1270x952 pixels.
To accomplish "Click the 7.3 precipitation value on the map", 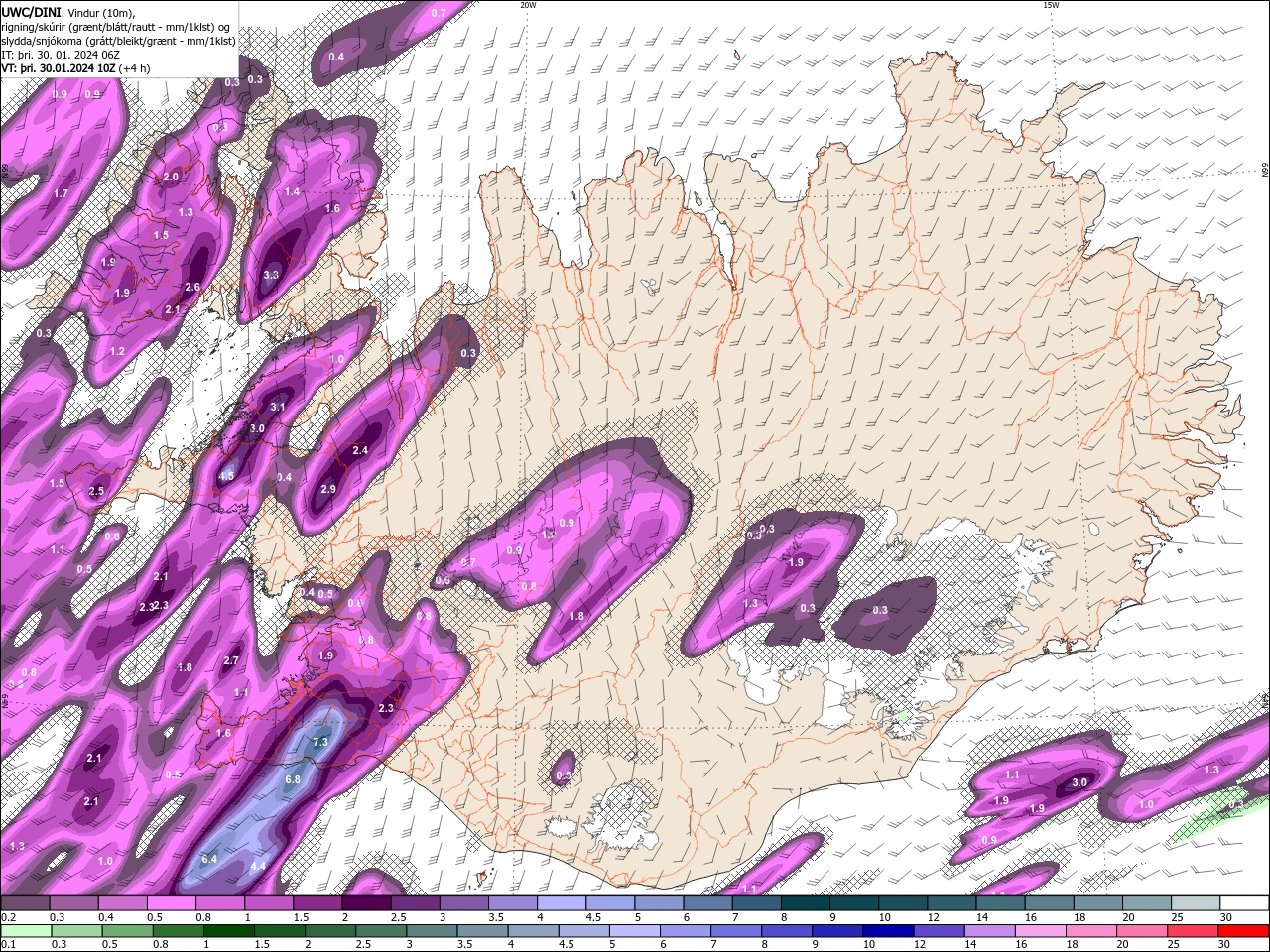I will click(x=320, y=742).
